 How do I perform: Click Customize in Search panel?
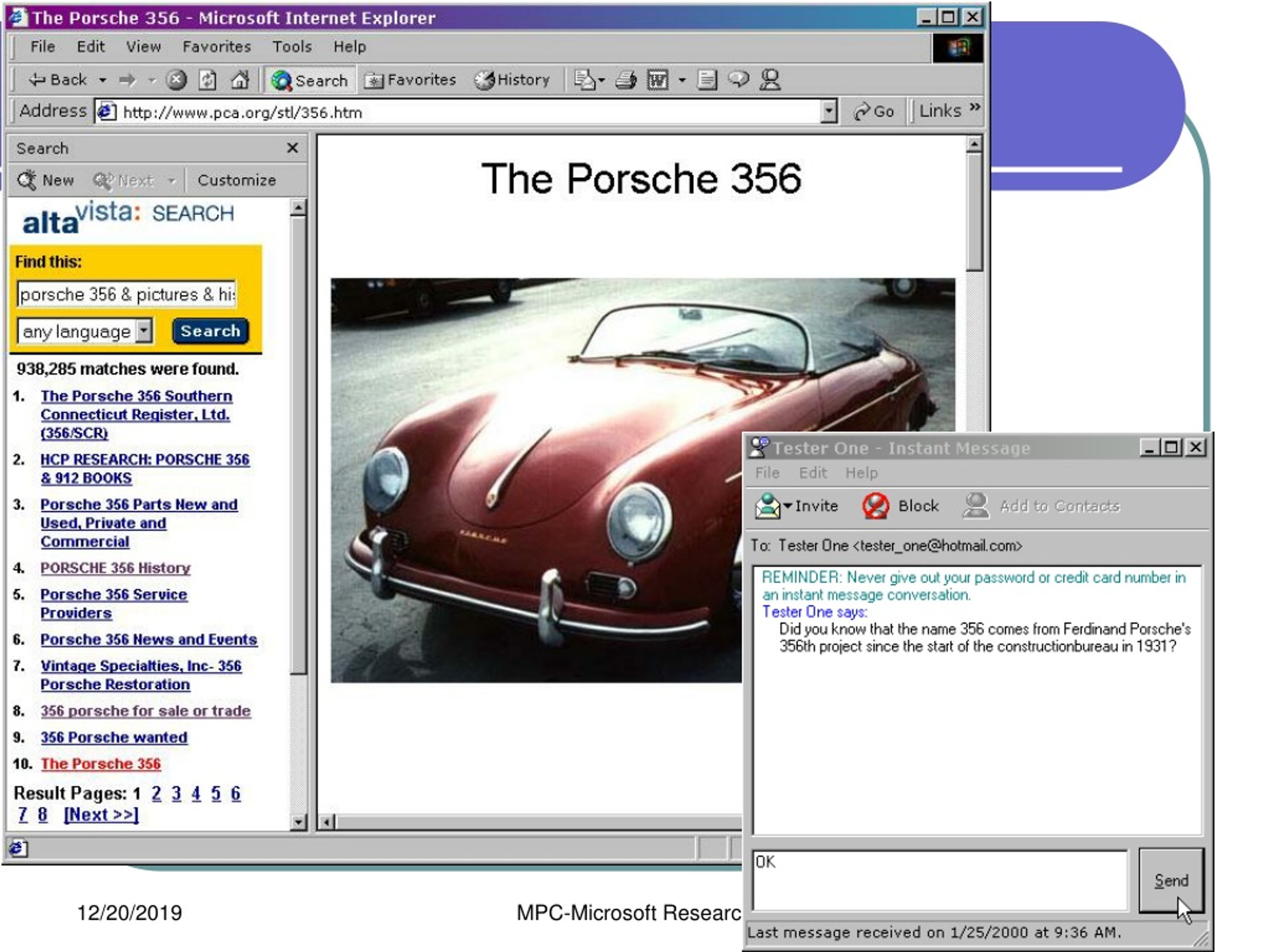237,180
